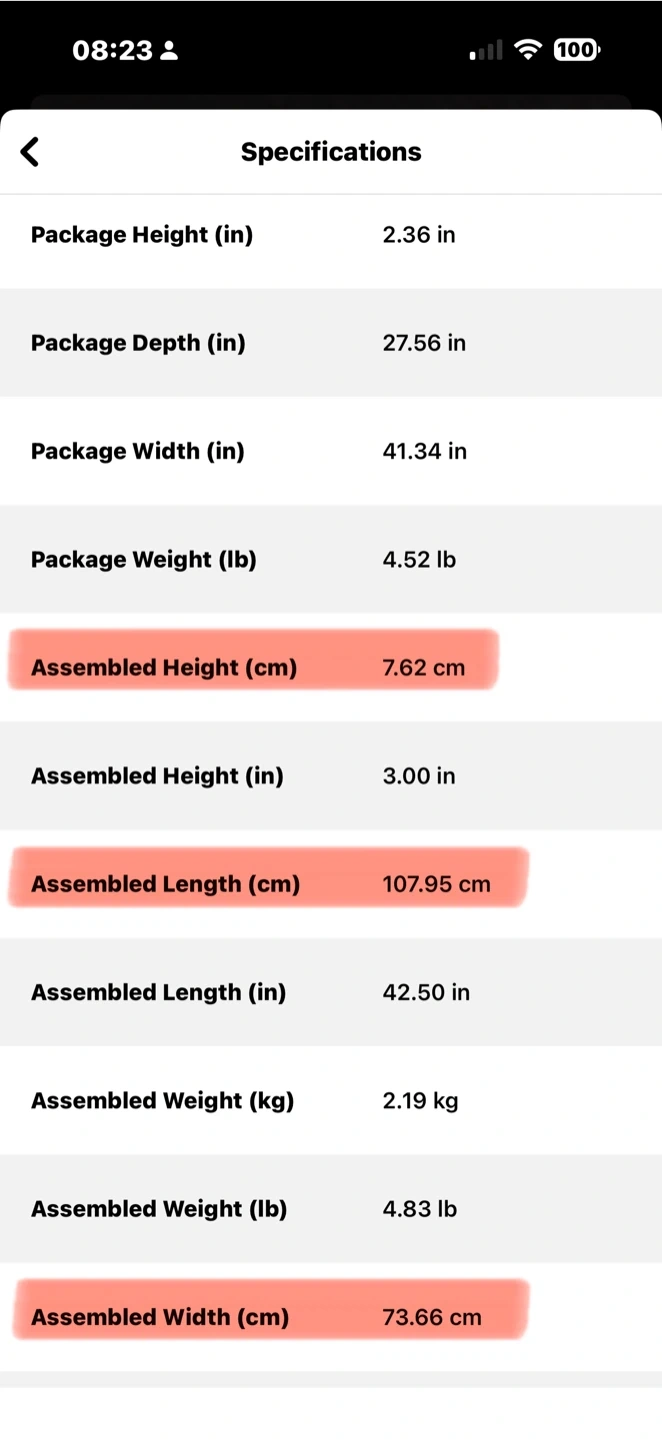Select the Assembled Height (in) row
This screenshot has width=662, height=1440.
pyautogui.click(x=331, y=775)
